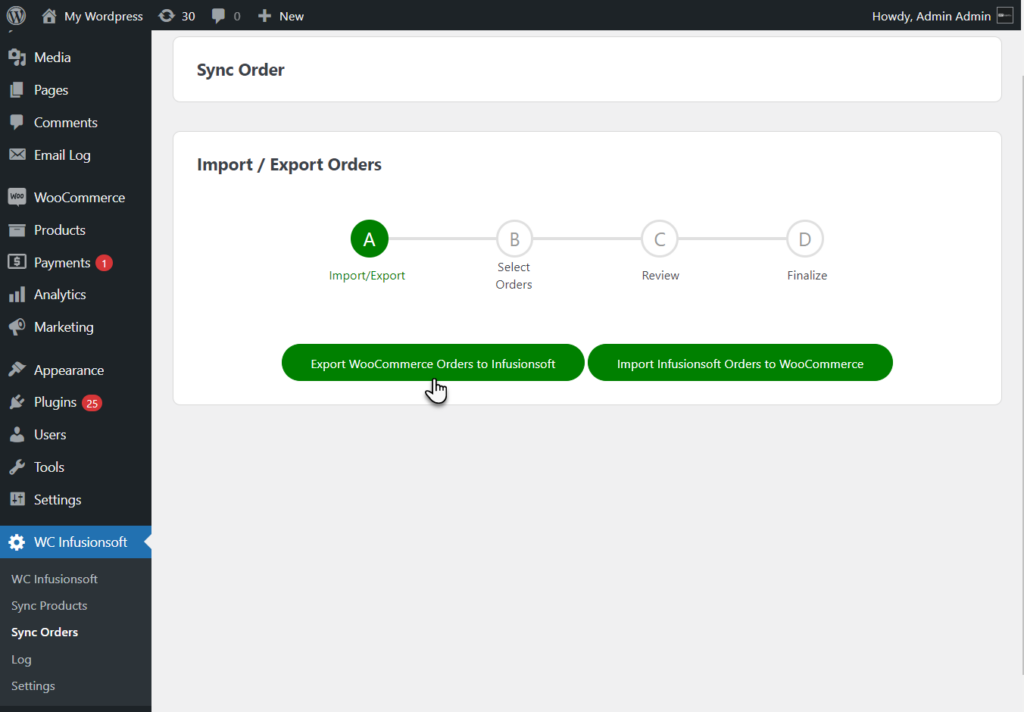Click the Sync Order heading text

[x=240, y=70]
